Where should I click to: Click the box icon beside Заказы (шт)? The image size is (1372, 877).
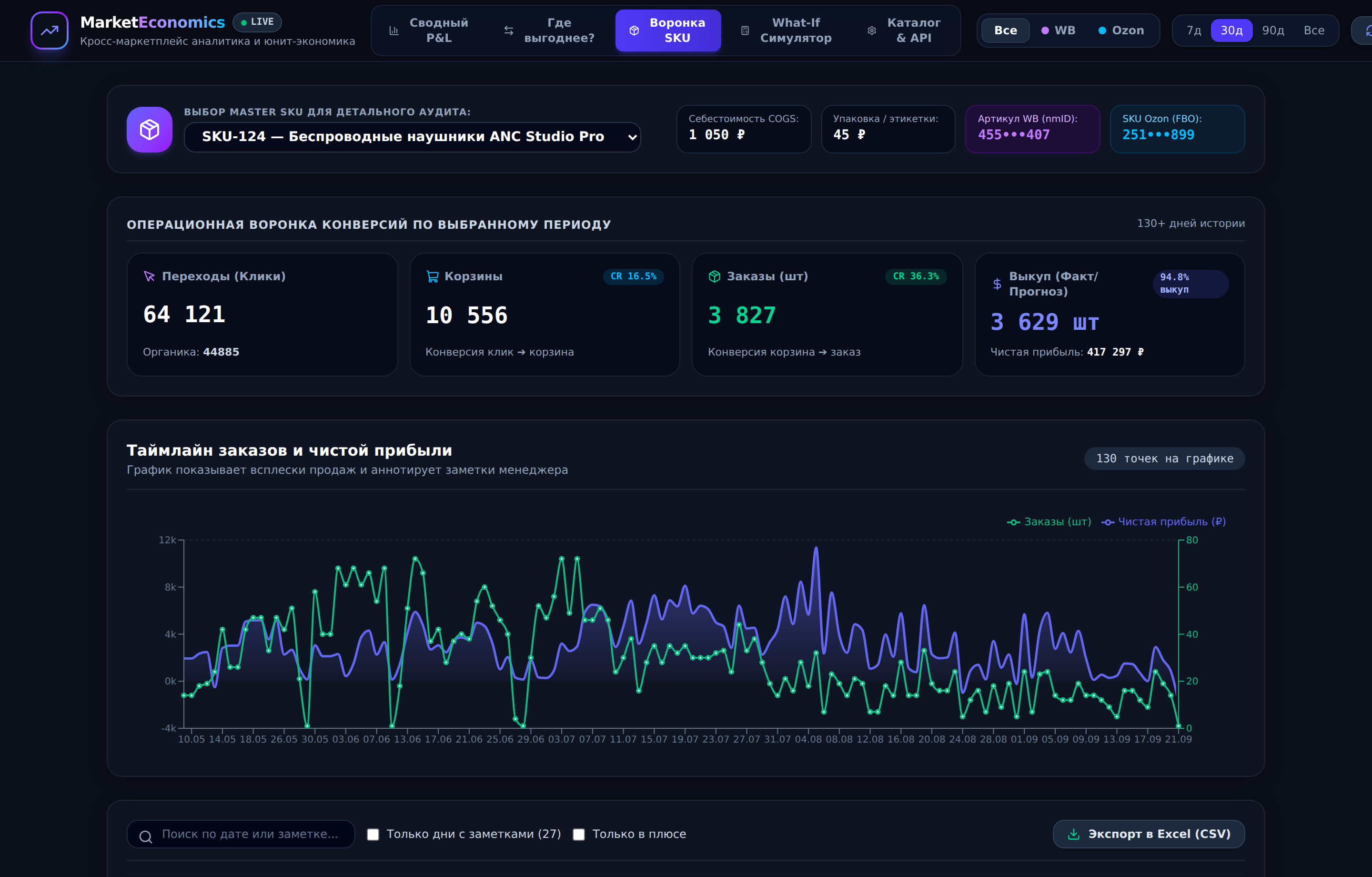[715, 276]
